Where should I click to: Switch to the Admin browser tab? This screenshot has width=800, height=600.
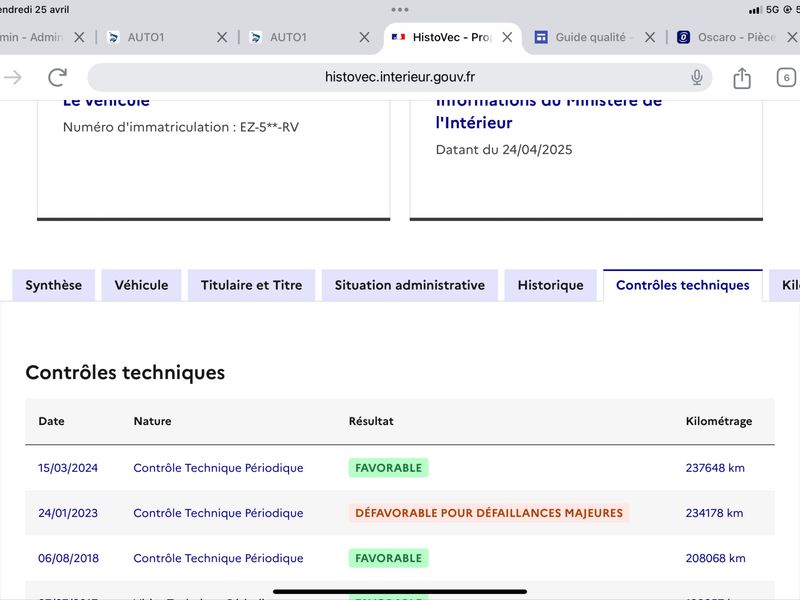[x=32, y=37]
